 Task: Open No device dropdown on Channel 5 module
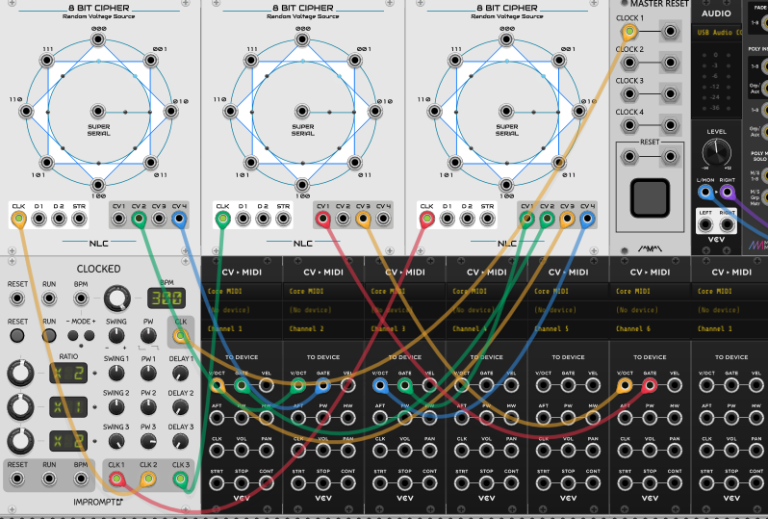(x=568, y=310)
